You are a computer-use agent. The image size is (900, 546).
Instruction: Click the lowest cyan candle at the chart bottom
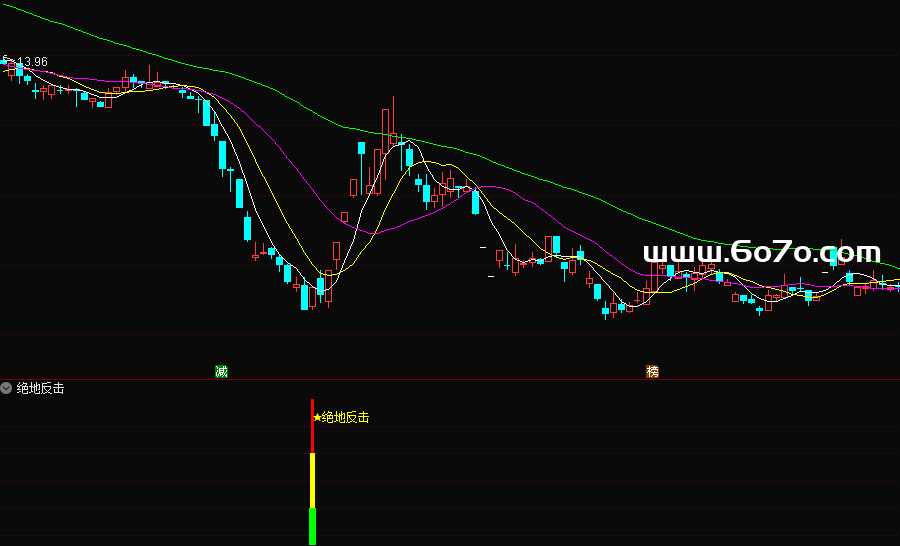pos(305,296)
